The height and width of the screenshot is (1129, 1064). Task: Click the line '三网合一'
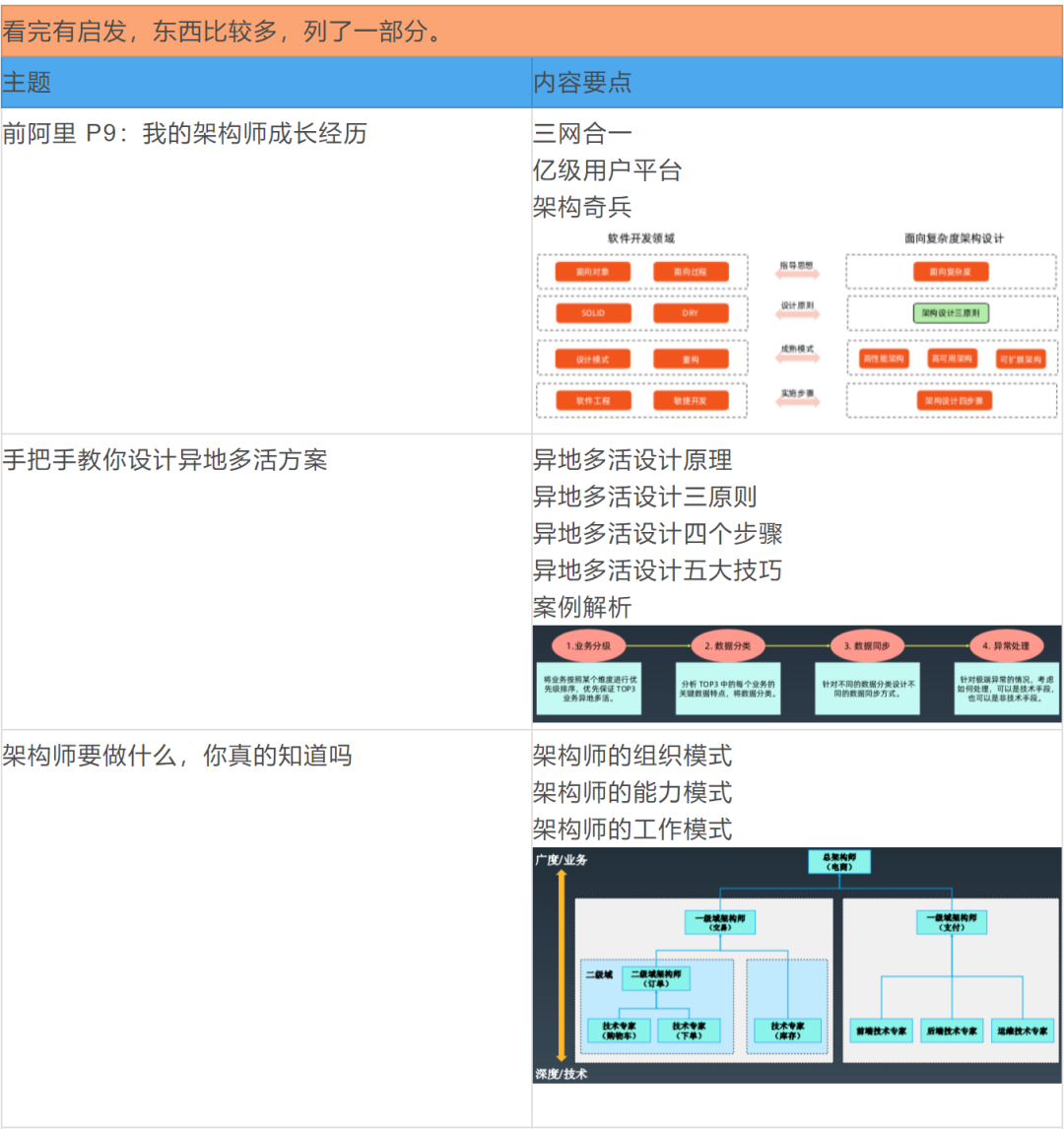coord(582,133)
